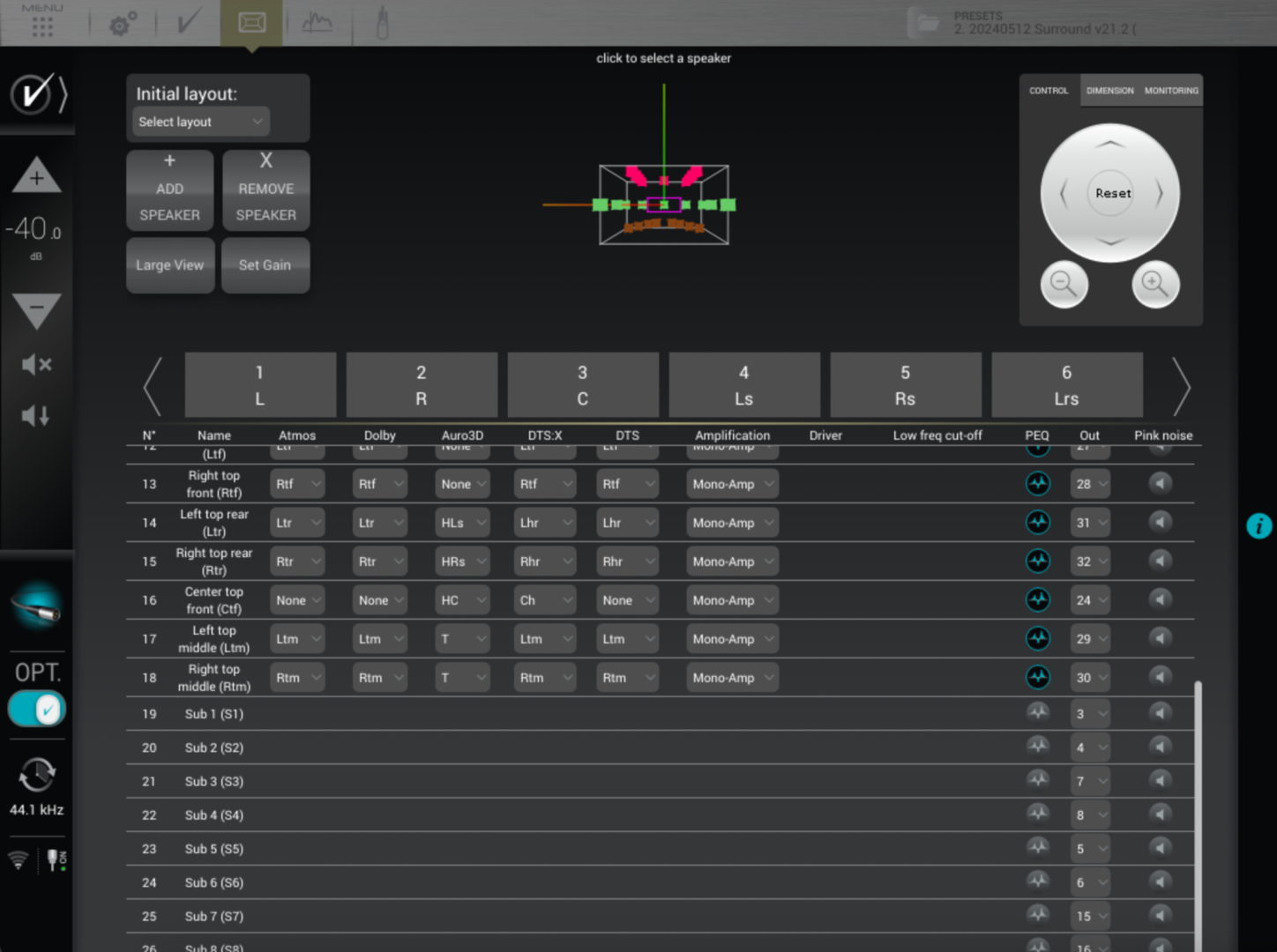Open Amplification dropdown for Right top front
The height and width of the screenshot is (952, 1277).
(732, 484)
